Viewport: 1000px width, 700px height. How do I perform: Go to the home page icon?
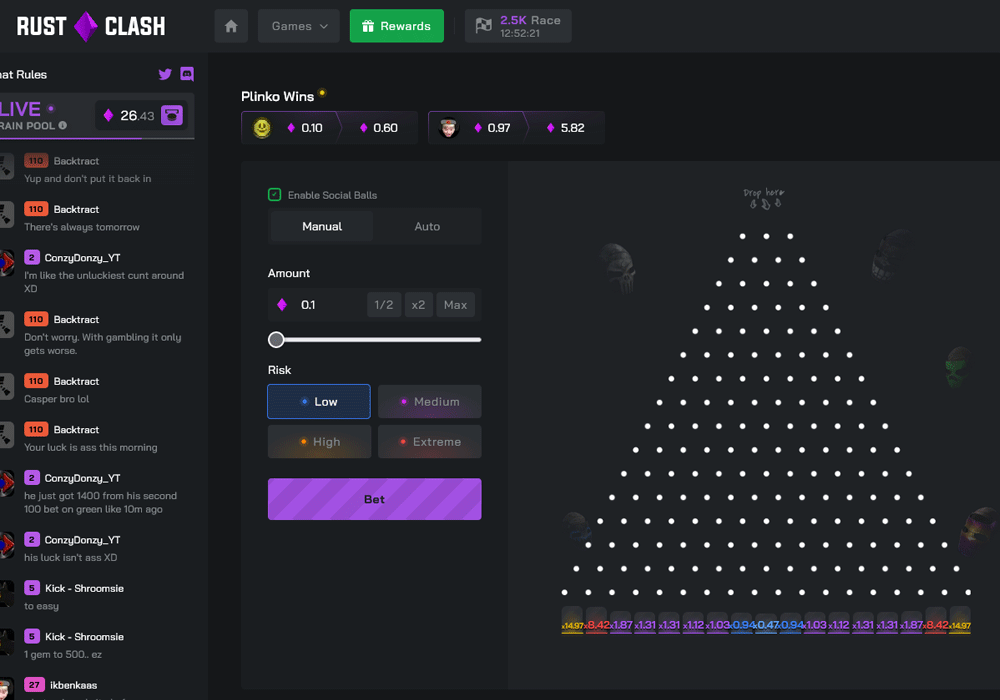coord(231,26)
